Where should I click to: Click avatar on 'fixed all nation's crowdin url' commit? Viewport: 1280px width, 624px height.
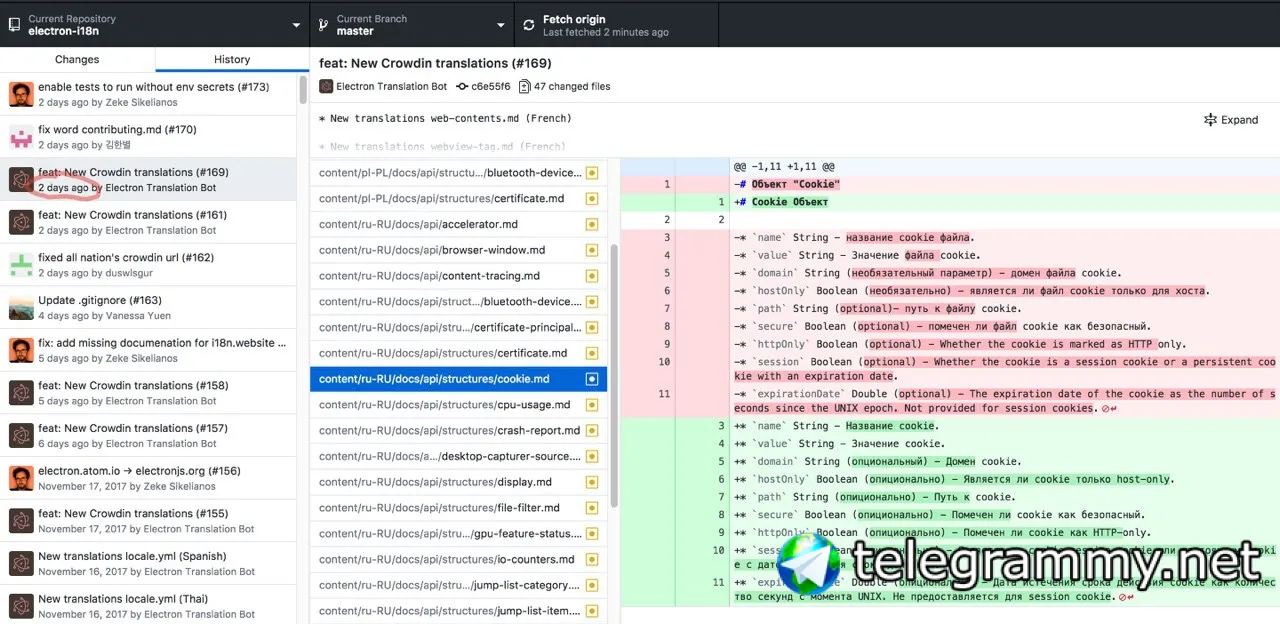(x=21, y=265)
